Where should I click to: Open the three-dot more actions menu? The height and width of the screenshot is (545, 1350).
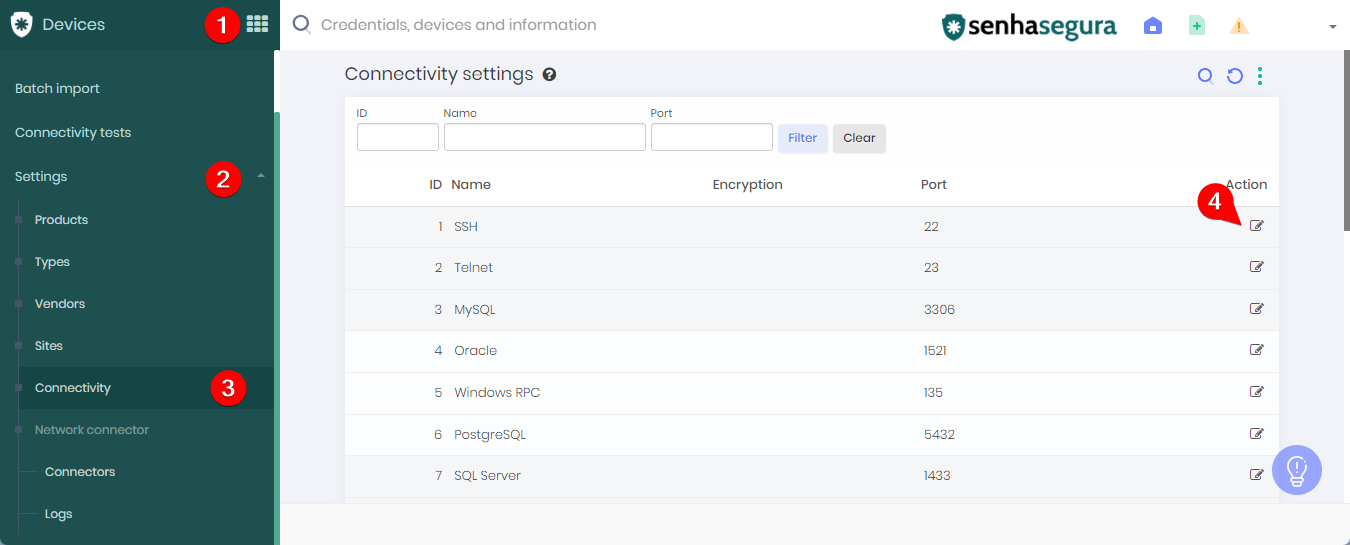coord(1260,76)
